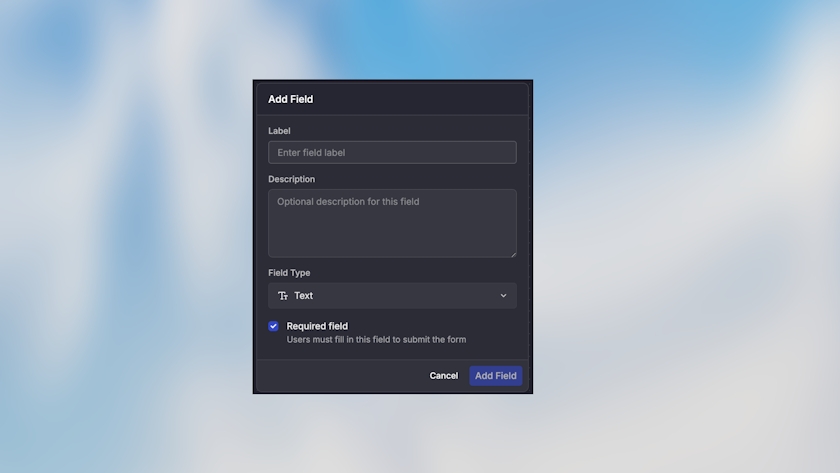Focus the 'Enter field label' input

392,152
